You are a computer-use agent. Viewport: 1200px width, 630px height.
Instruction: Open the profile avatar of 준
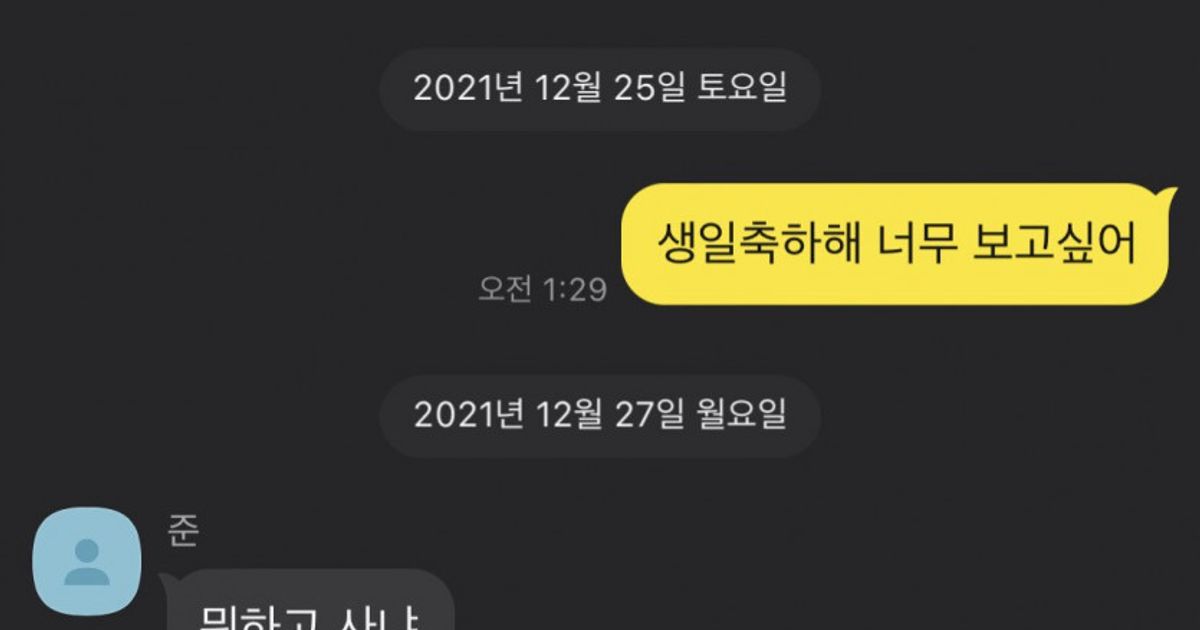[87, 561]
